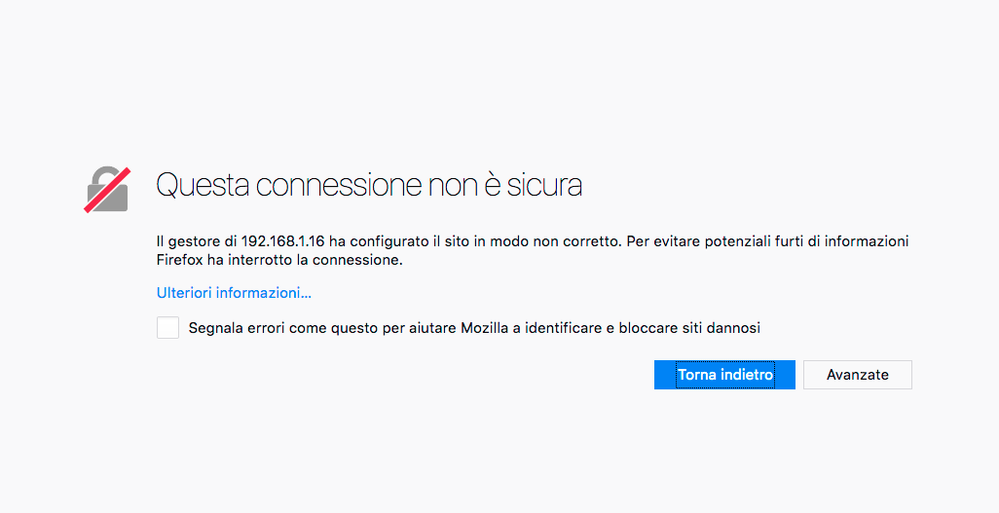This screenshot has width=999, height=513.
Task: Follow the Ulteriori informazioni link
Action: pos(234,293)
